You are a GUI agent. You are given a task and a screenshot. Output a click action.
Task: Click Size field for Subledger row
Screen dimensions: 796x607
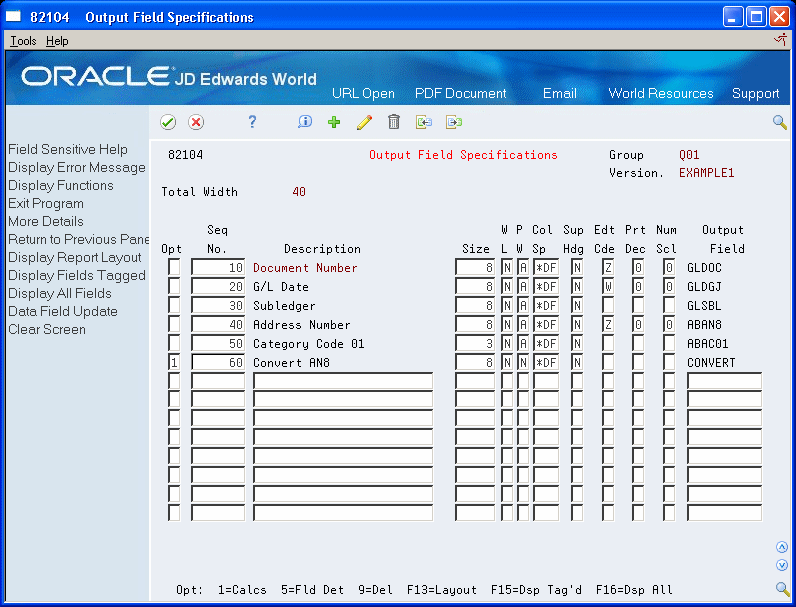475,306
